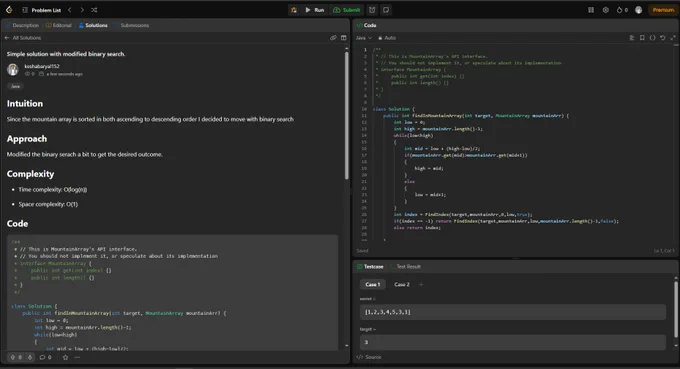Run the code
The height and width of the screenshot is (369, 680).
coord(314,10)
